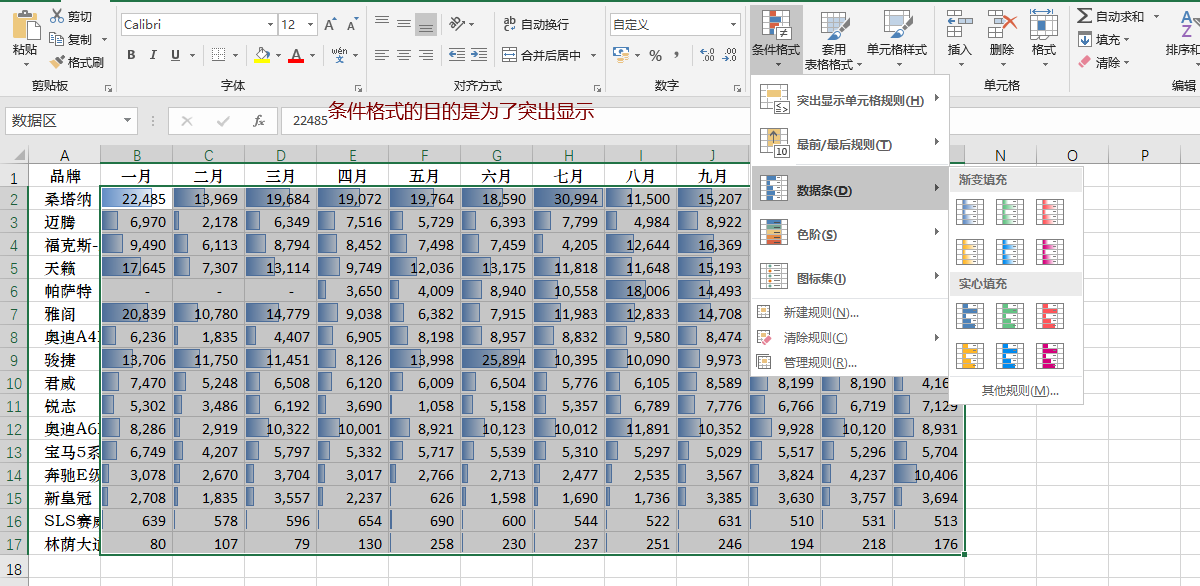Apply the red font color
This screenshot has height=586, width=1200.
[295, 55]
